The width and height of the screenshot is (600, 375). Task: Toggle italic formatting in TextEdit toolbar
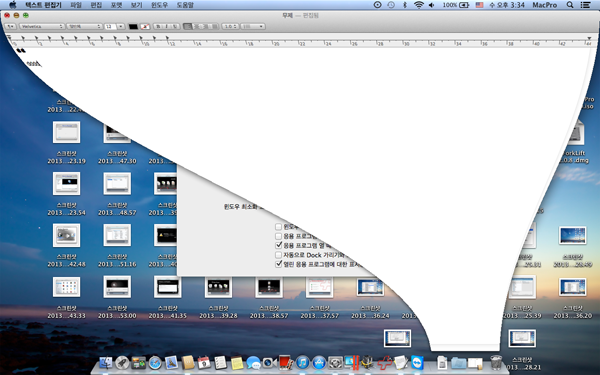pyautogui.click(x=167, y=26)
